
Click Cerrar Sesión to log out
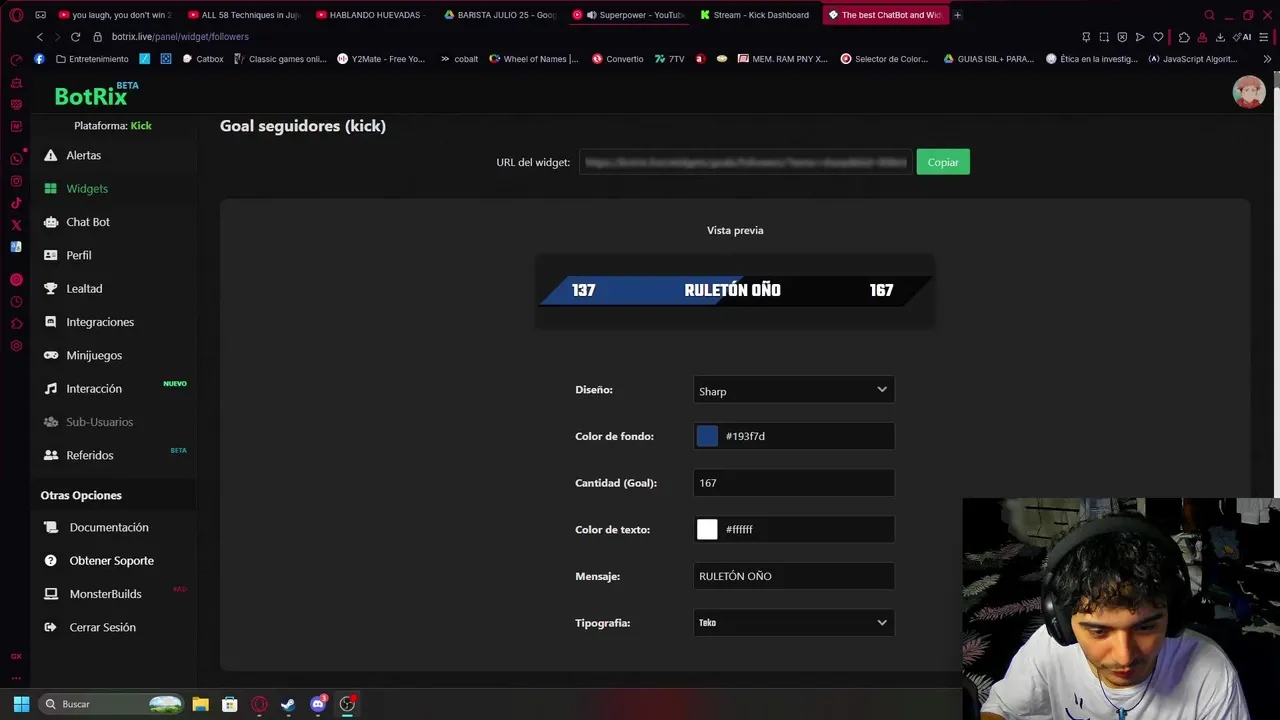pos(90,627)
